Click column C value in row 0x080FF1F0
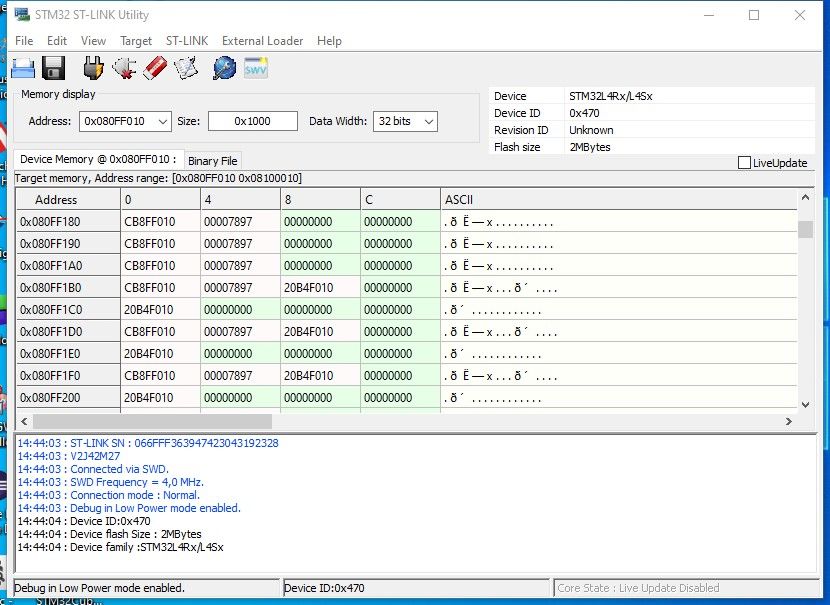This screenshot has width=830, height=605. 400,376
